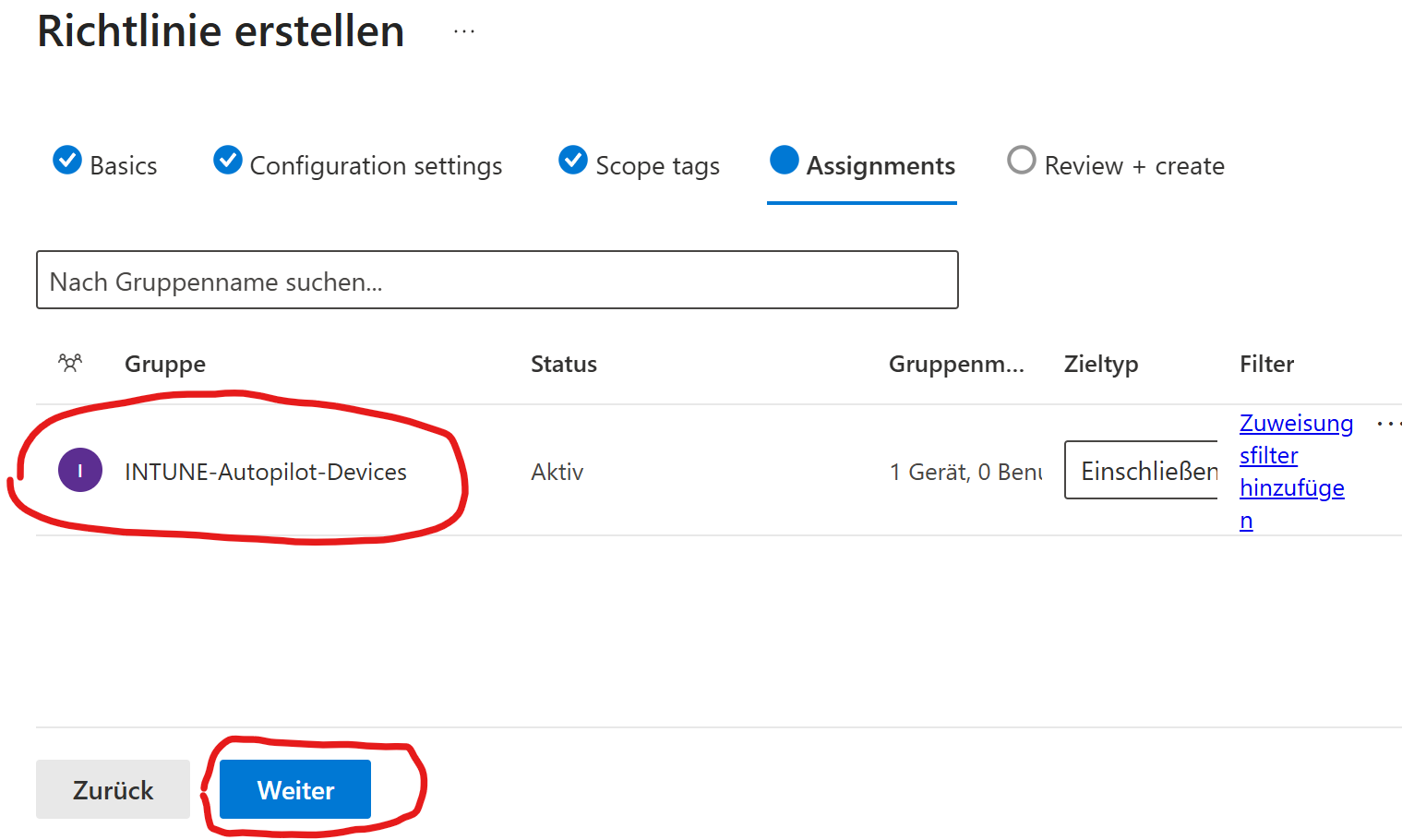Click the Scope tags checkmark icon

573,161
